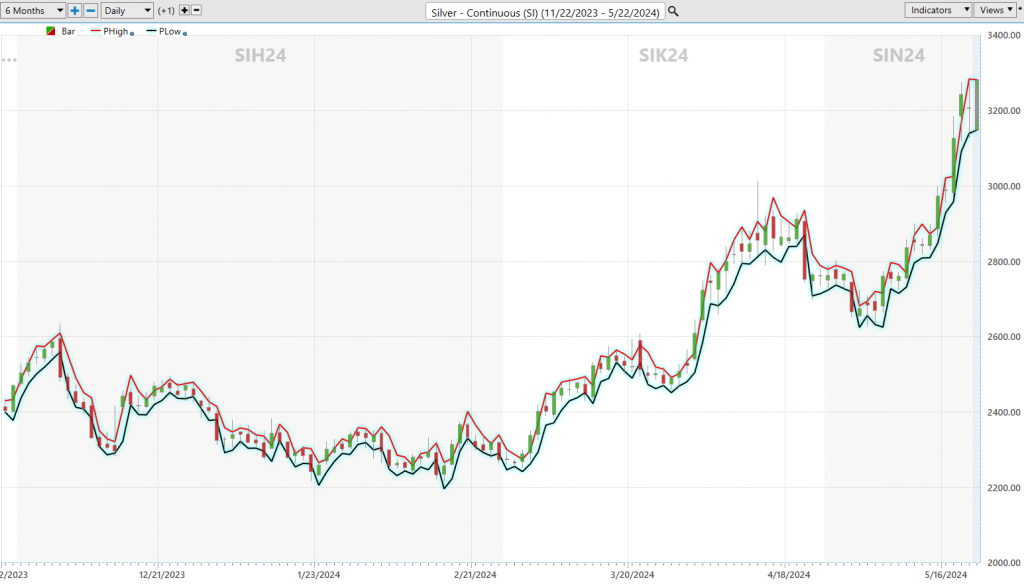Expand the Indicators dropdown
Viewport: 1024px width, 584px height.
click(939, 10)
